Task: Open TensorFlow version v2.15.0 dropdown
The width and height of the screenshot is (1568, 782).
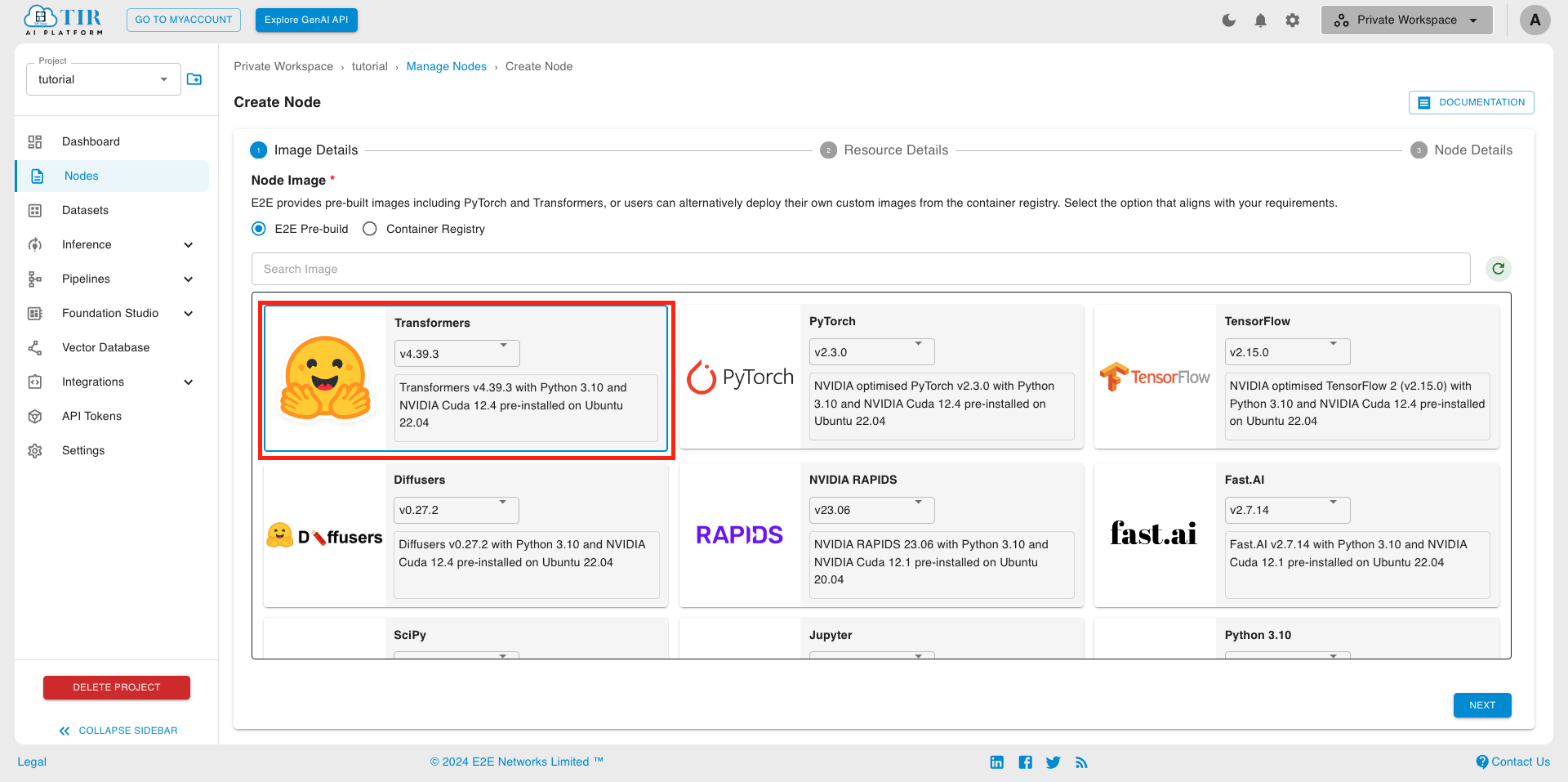Action: 1287,352
